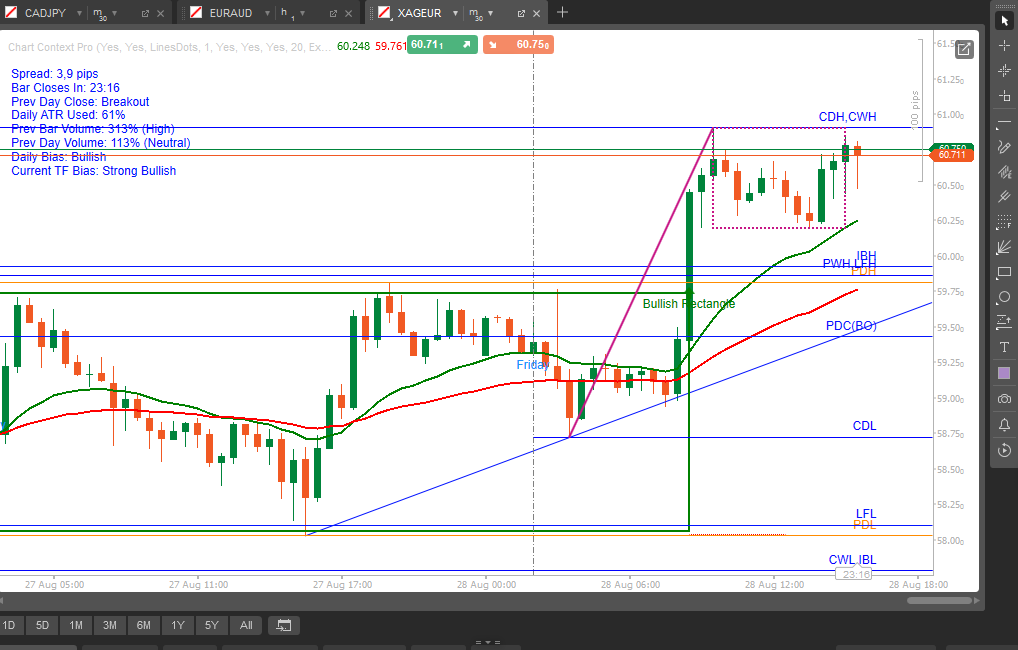Click the Spread: 3,9 pips text
The height and width of the screenshot is (650, 1018).
(x=55, y=74)
